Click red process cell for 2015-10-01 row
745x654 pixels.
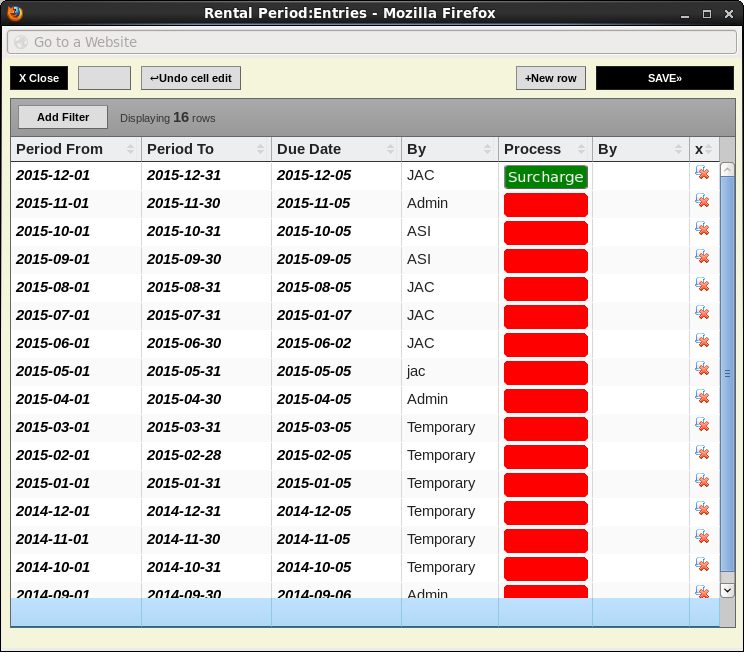coord(545,233)
